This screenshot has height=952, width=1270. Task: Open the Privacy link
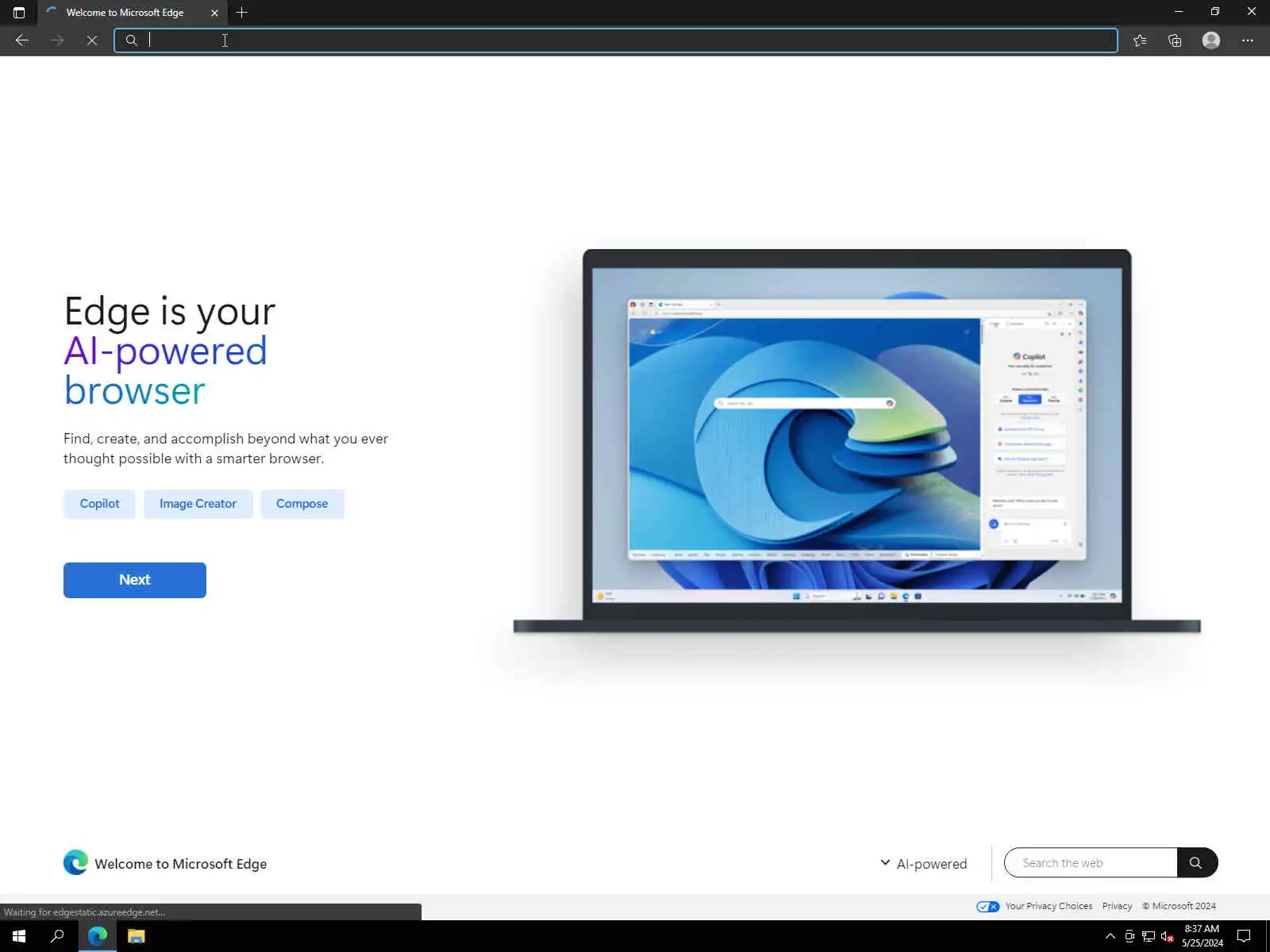(1117, 906)
